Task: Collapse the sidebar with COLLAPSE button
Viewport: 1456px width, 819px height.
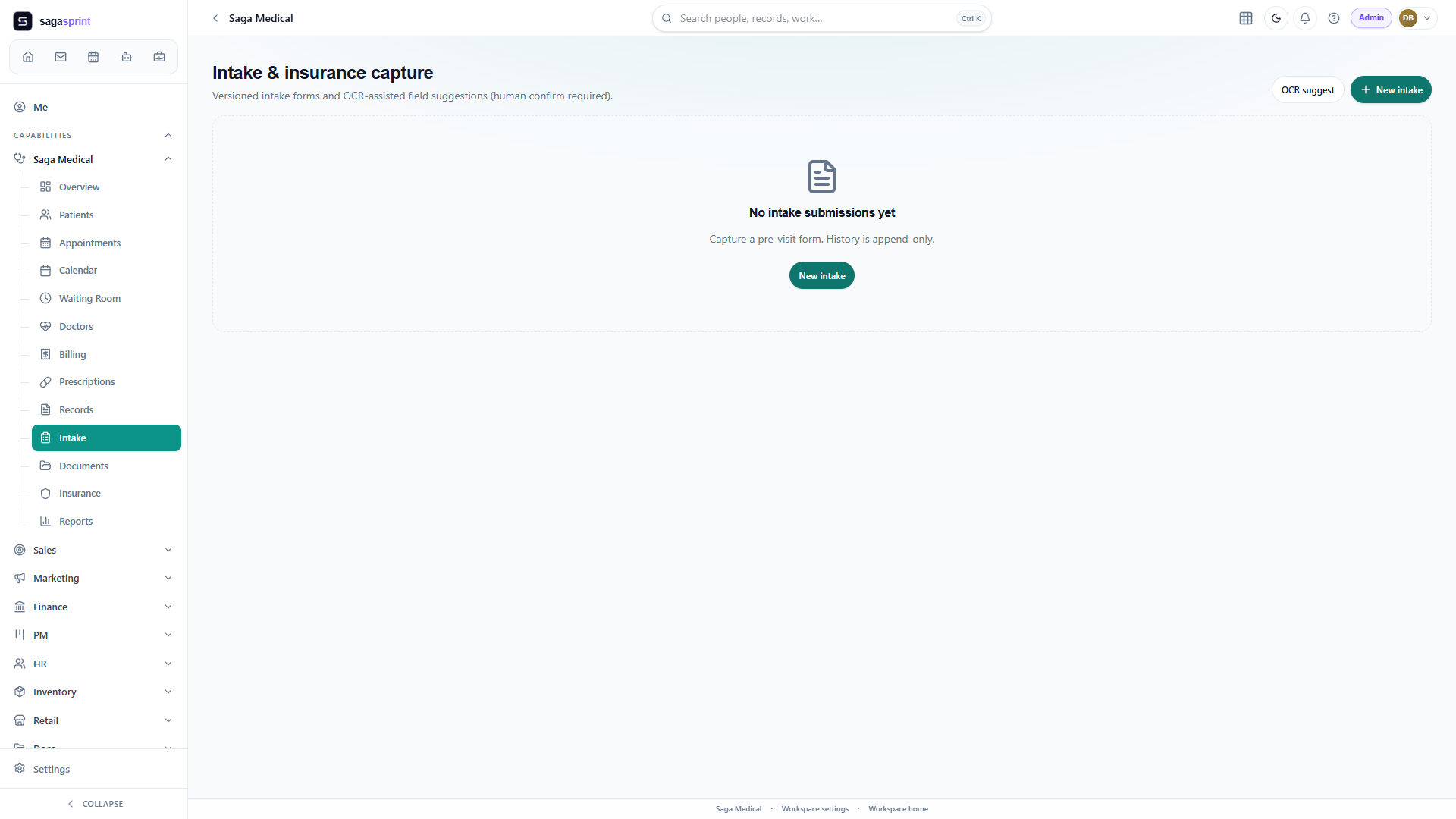Action: click(94, 804)
